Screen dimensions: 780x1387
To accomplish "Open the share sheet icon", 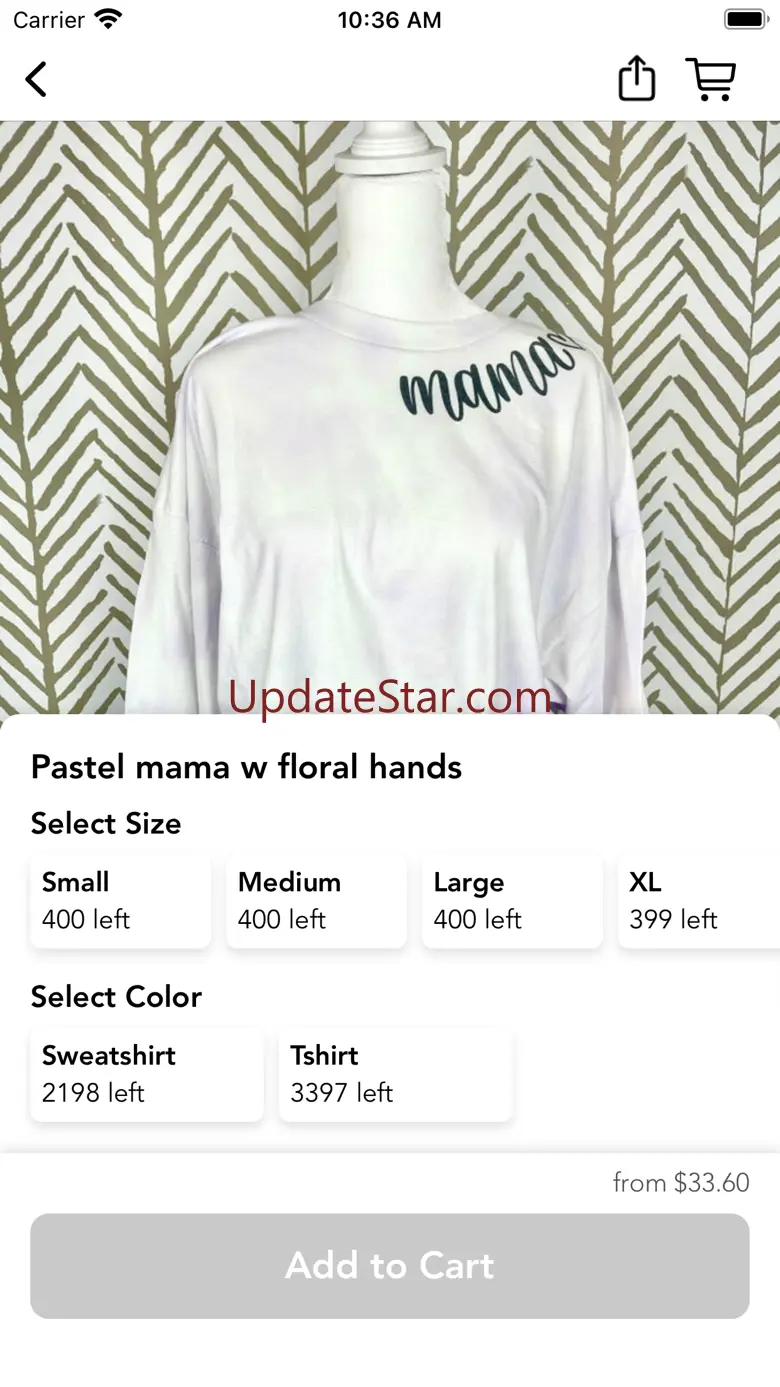I will pyautogui.click(x=637, y=78).
